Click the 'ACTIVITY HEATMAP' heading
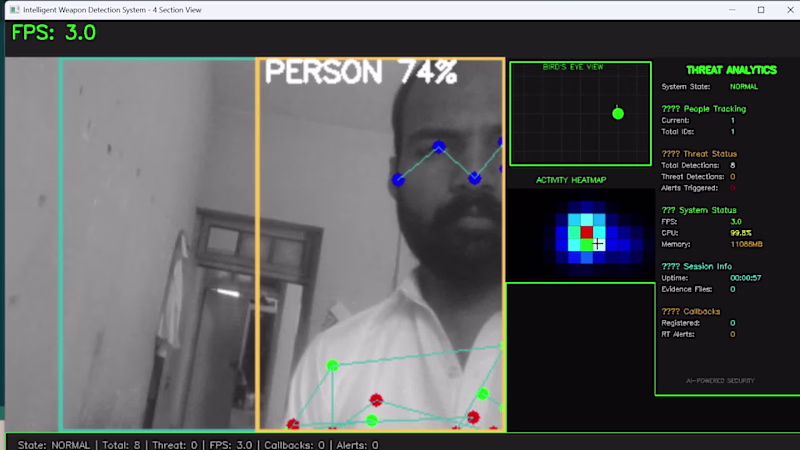The height and width of the screenshot is (450, 800). click(571, 180)
